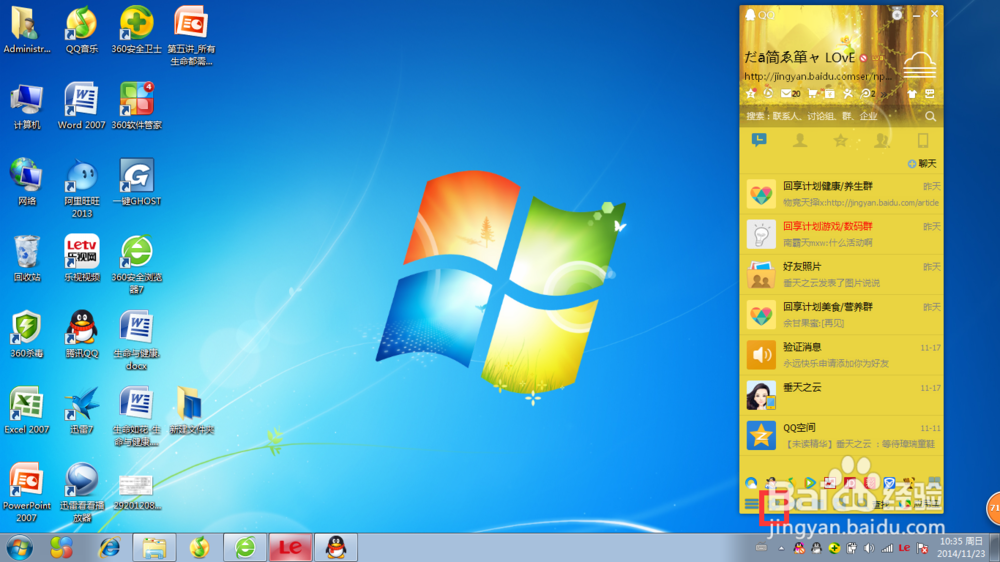Switch to the contacts tab in QQ
The width and height of the screenshot is (1000, 562).
click(800, 140)
